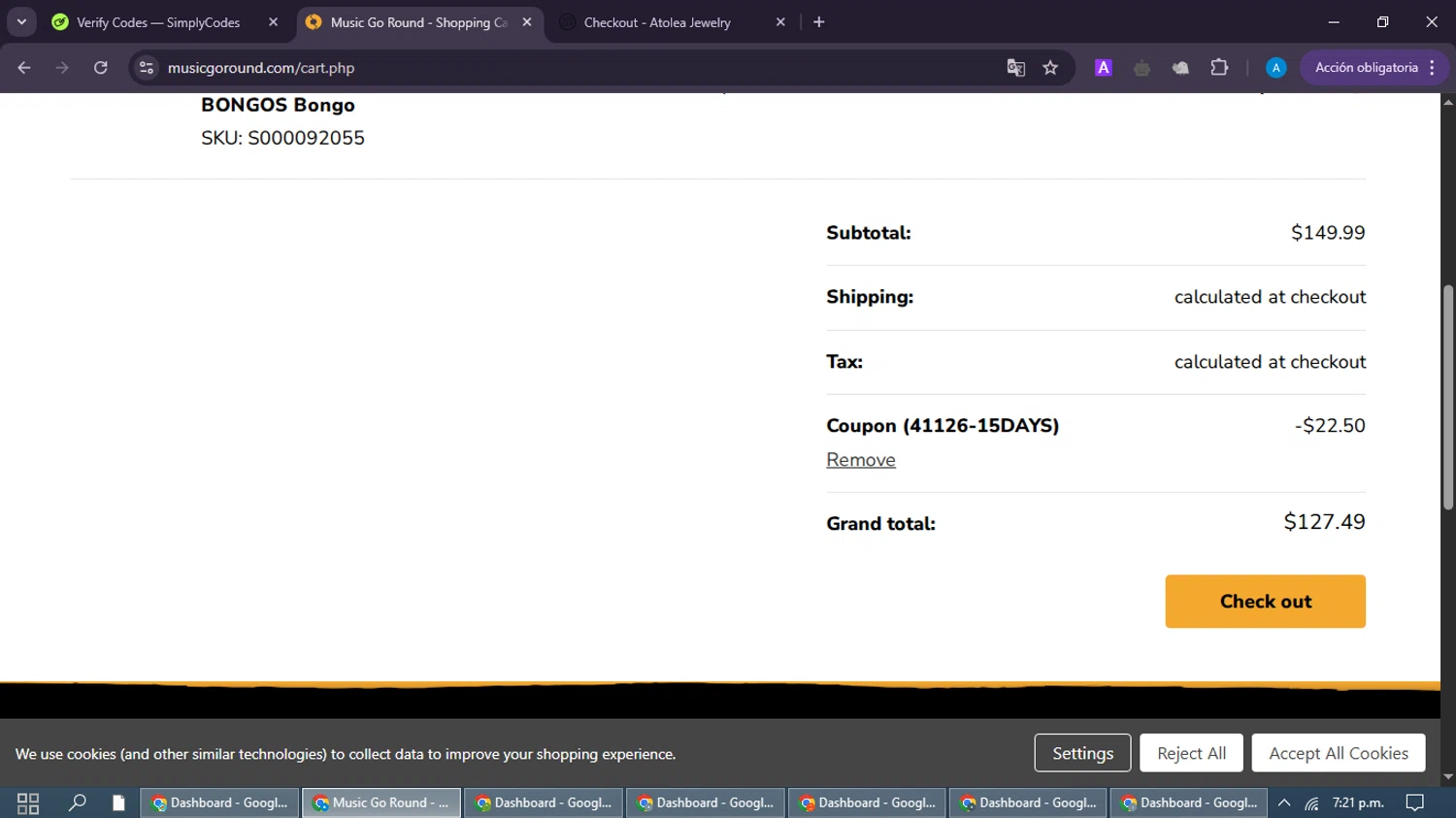Accept All Cookies
The height and width of the screenshot is (818, 1456).
coord(1339,753)
